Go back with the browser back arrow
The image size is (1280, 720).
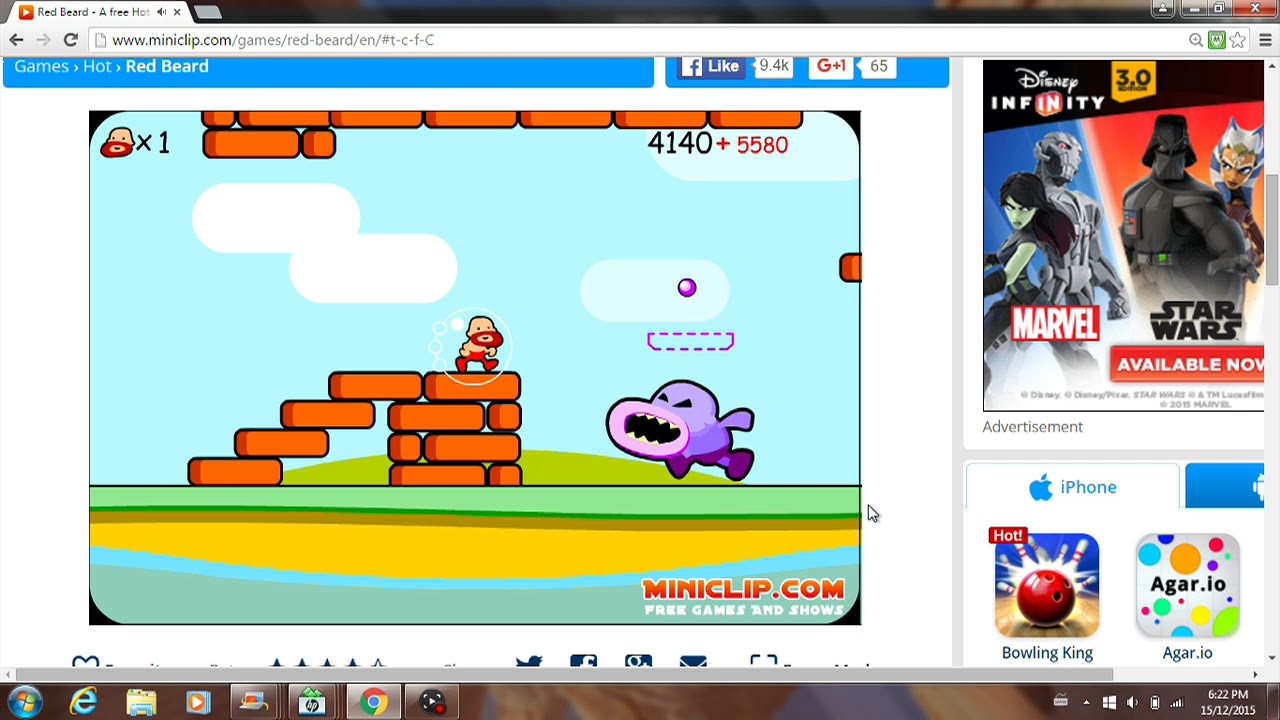pyautogui.click(x=16, y=40)
